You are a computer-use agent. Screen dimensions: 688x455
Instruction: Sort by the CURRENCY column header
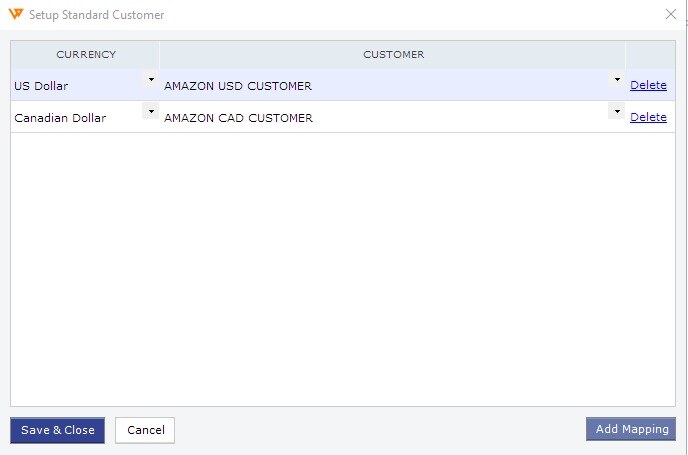click(x=86, y=54)
